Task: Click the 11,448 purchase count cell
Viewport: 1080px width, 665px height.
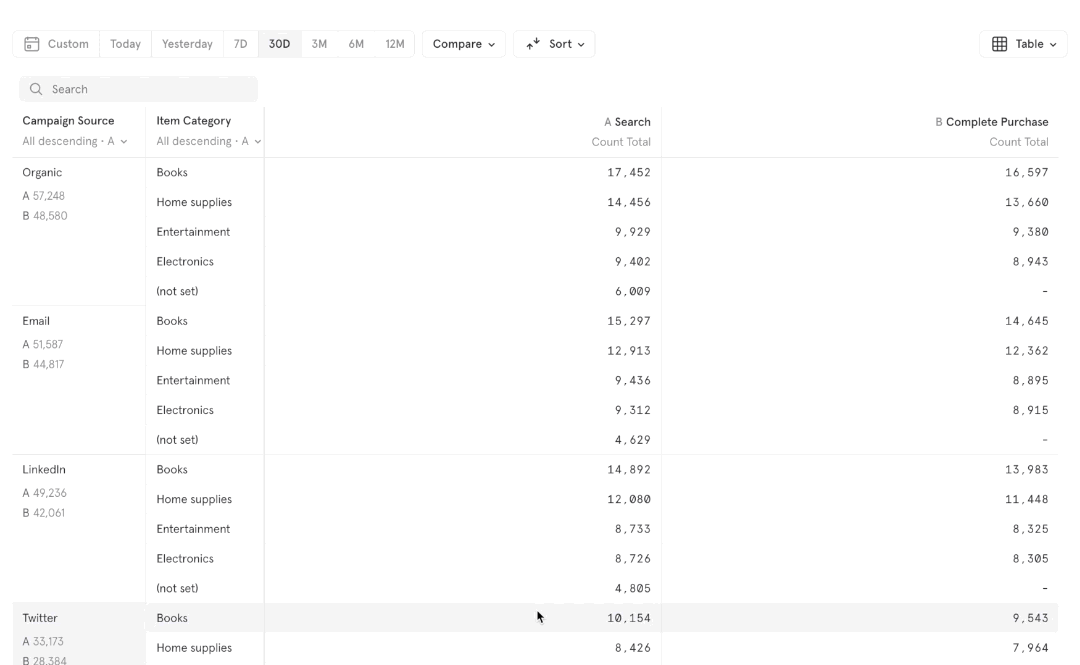Action: [1026, 500]
